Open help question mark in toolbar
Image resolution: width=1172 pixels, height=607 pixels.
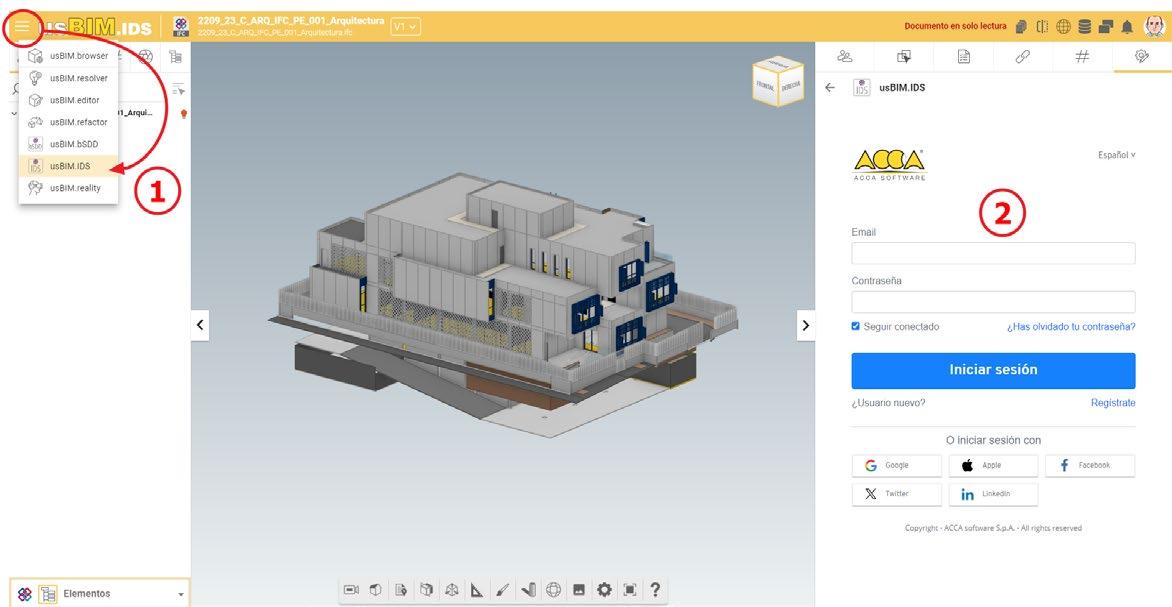pyautogui.click(x=655, y=590)
